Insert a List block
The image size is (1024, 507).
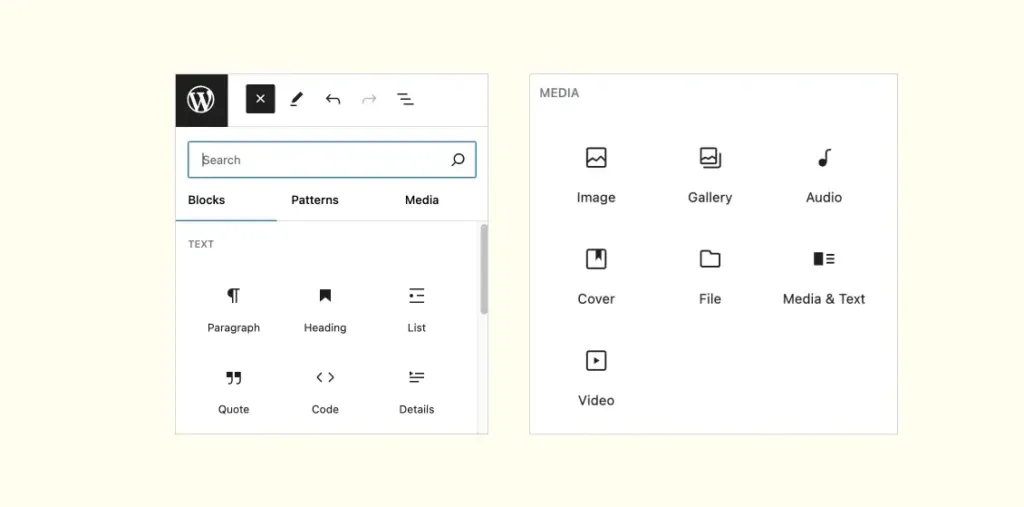pos(417,310)
